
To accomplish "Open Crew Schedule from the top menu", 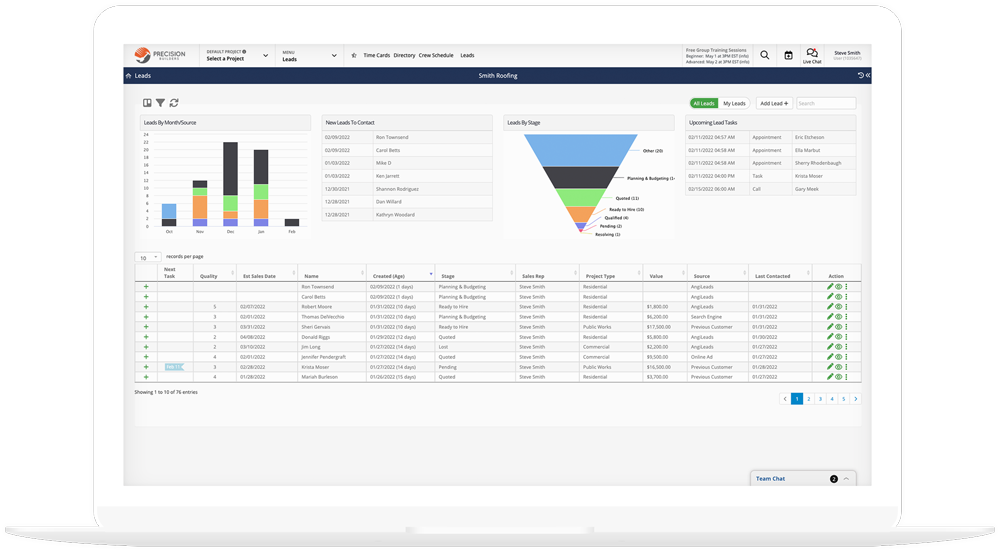I will pyautogui.click(x=435, y=56).
